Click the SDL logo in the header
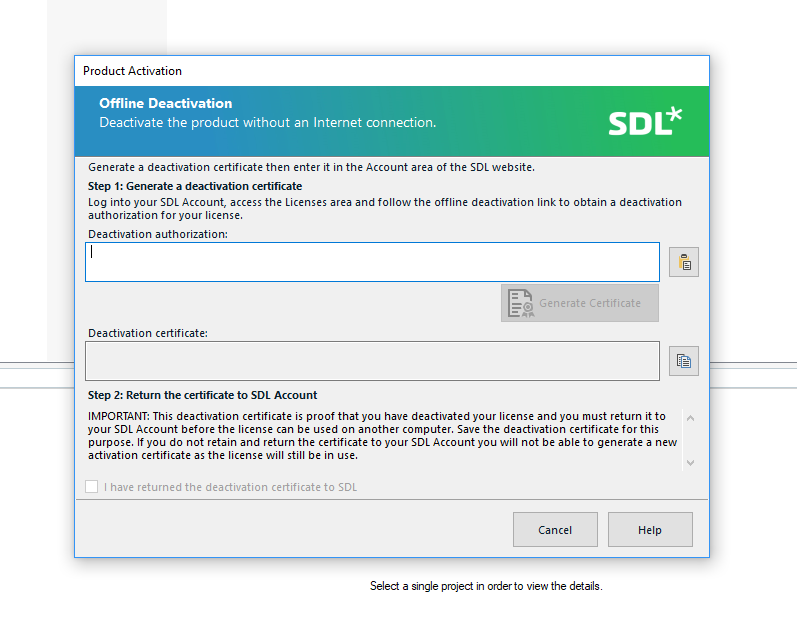 [x=645, y=121]
